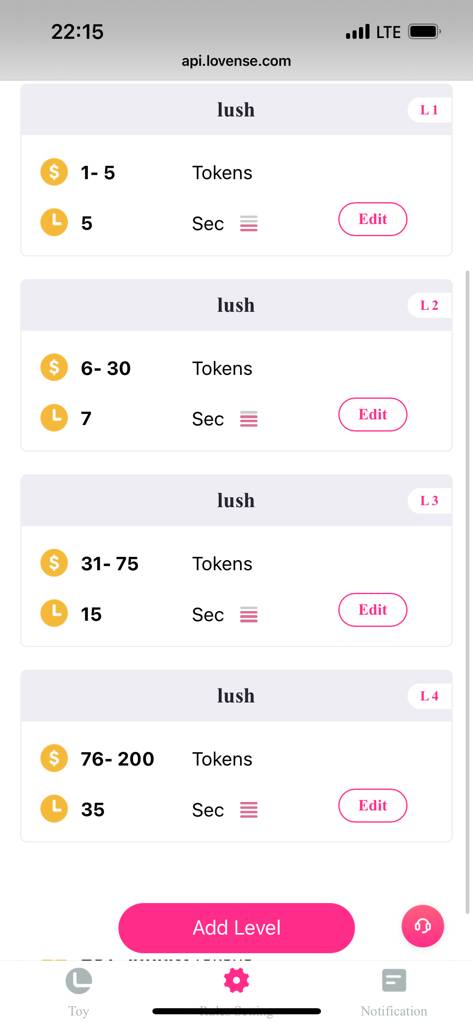Click the dollar coin icon beside 76- 200 Tokens
This screenshot has width=473, height=1024.
(x=54, y=758)
